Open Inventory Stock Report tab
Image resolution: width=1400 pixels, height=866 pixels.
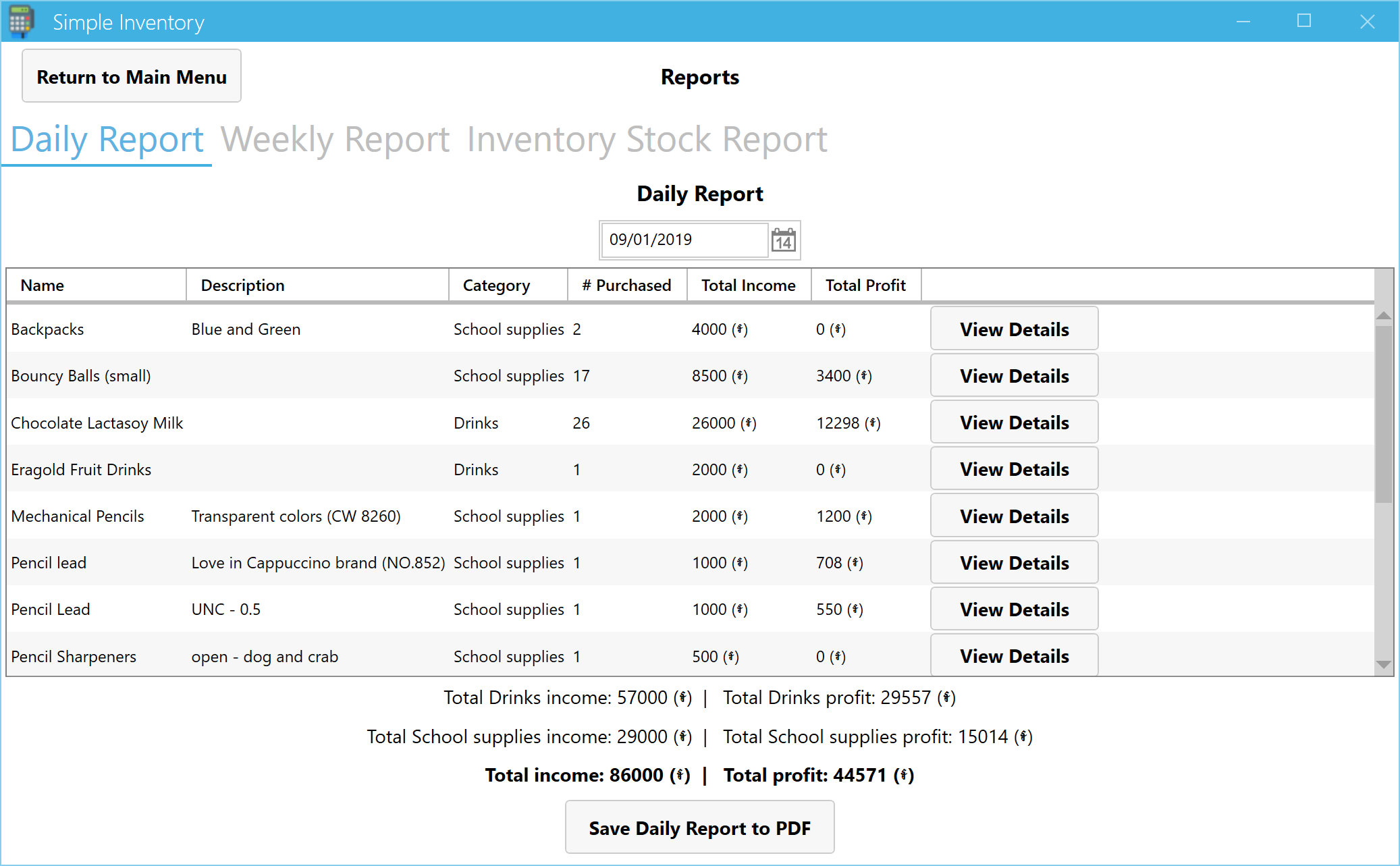coord(647,140)
